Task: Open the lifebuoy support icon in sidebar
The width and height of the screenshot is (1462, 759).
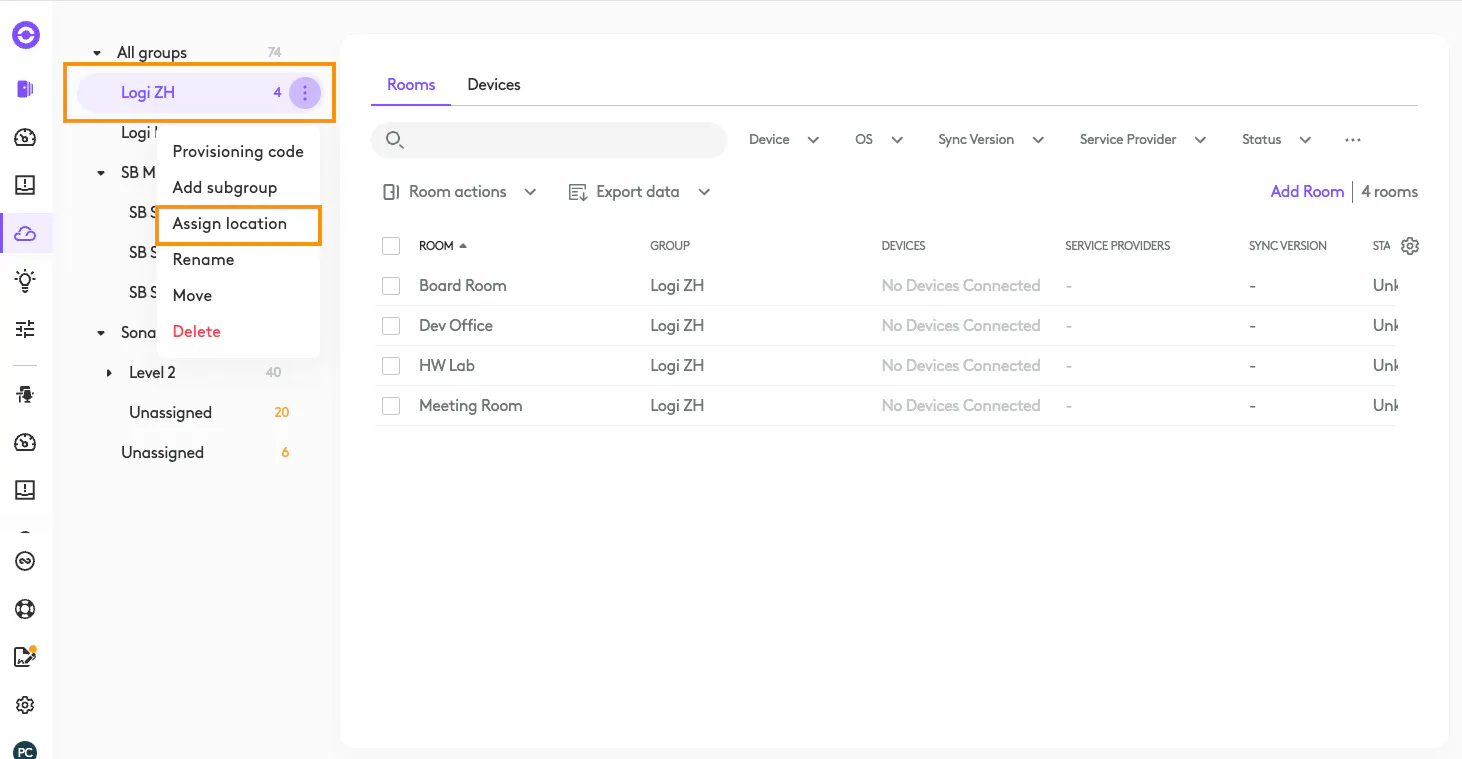Action: point(26,609)
